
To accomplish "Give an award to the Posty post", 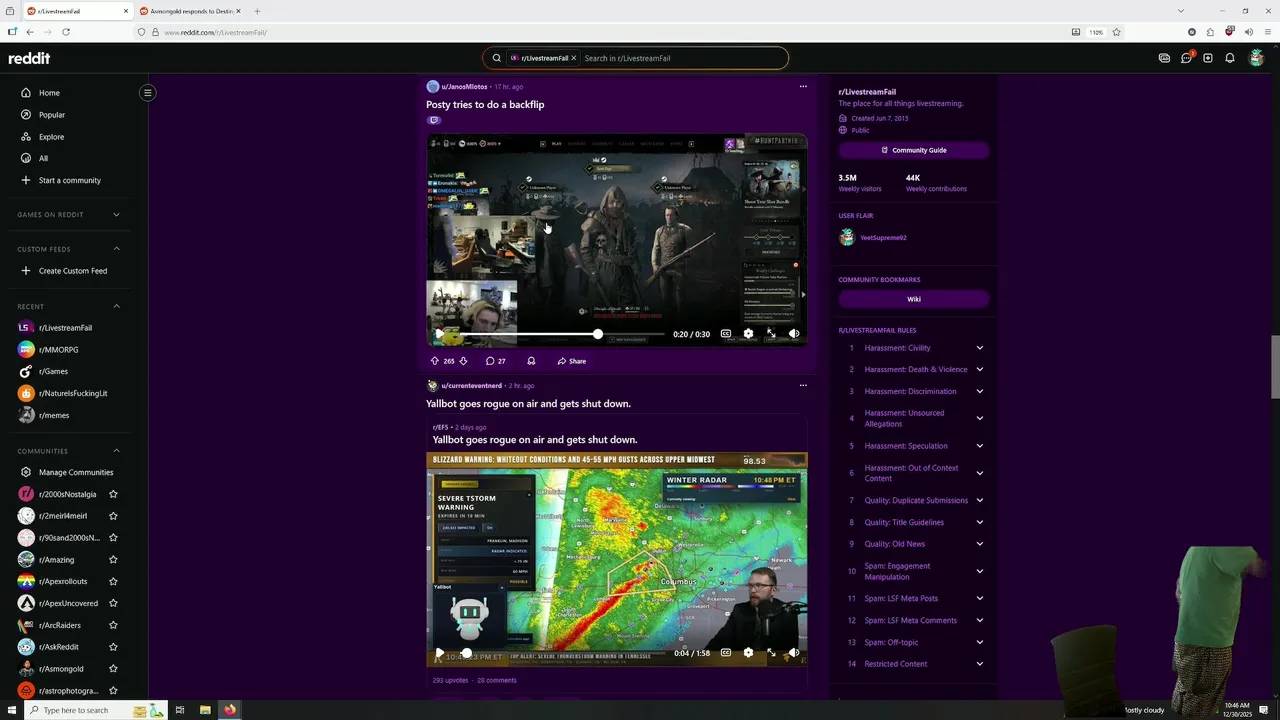I will (x=531, y=361).
